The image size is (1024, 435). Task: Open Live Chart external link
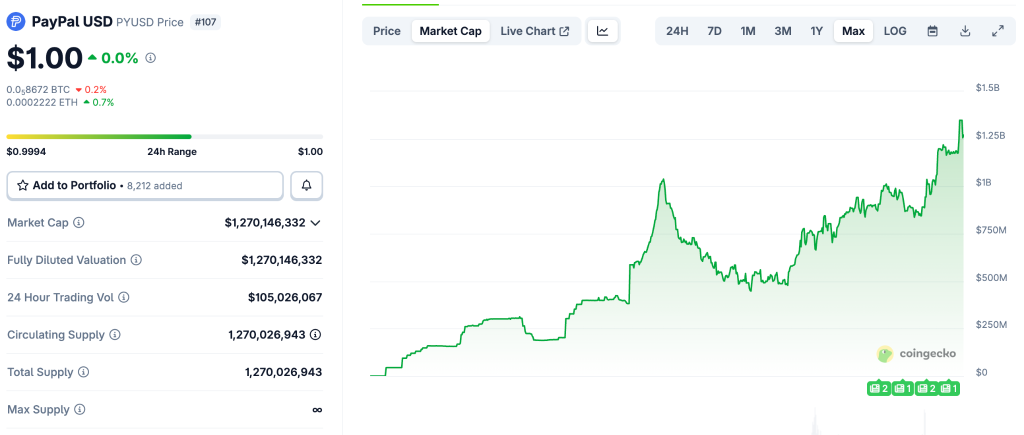pyautogui.click(x=534, y=31)
